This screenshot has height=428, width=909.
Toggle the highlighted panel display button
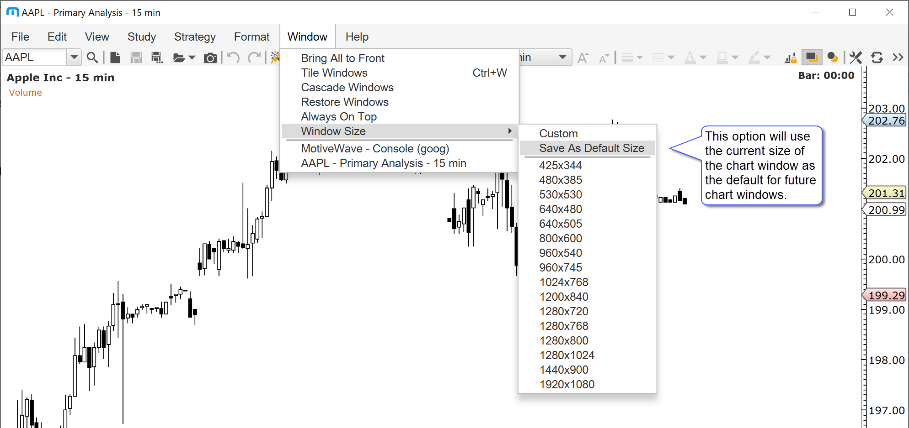pos(812,58)
